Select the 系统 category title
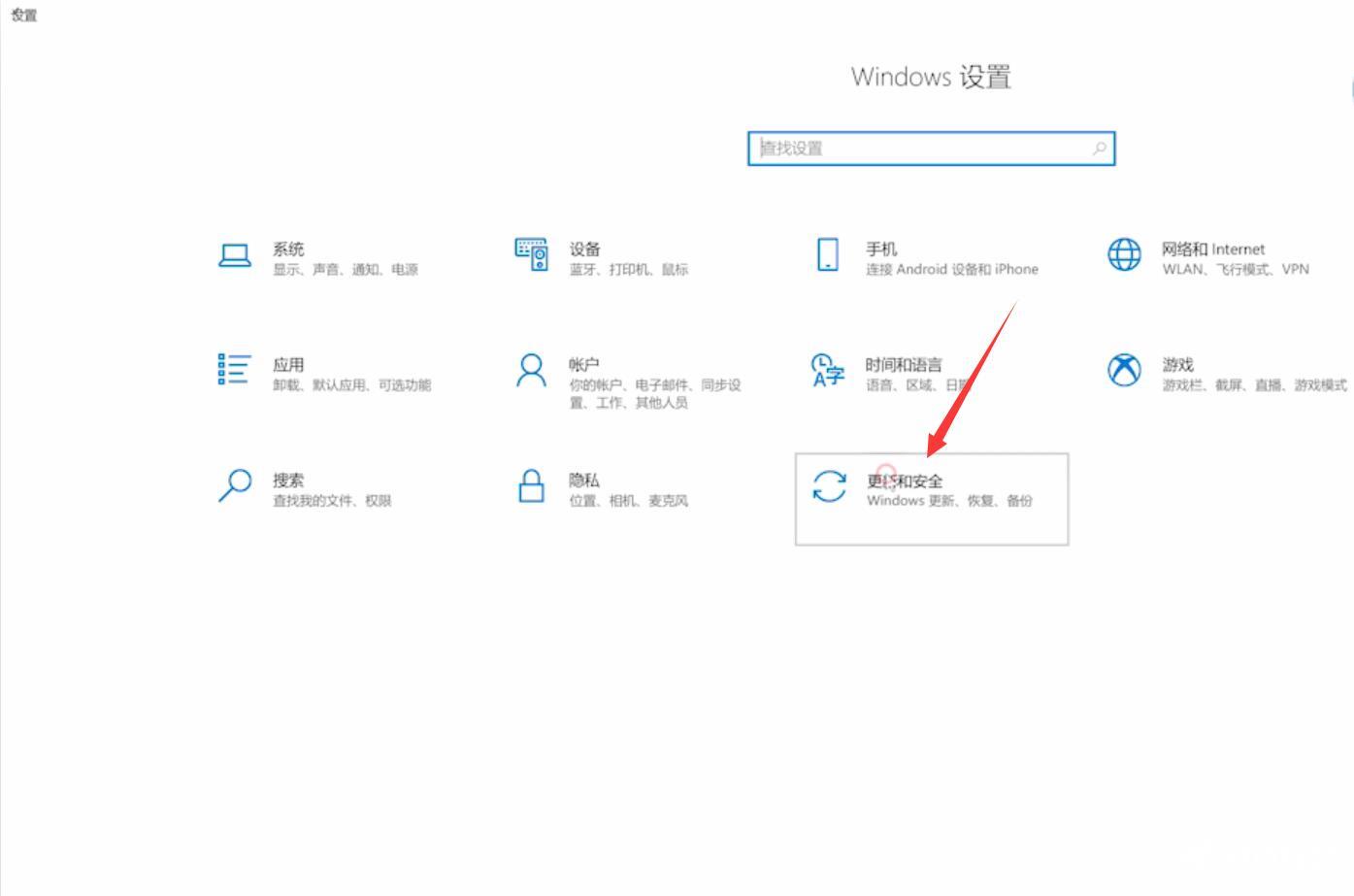 coord(288,249)
